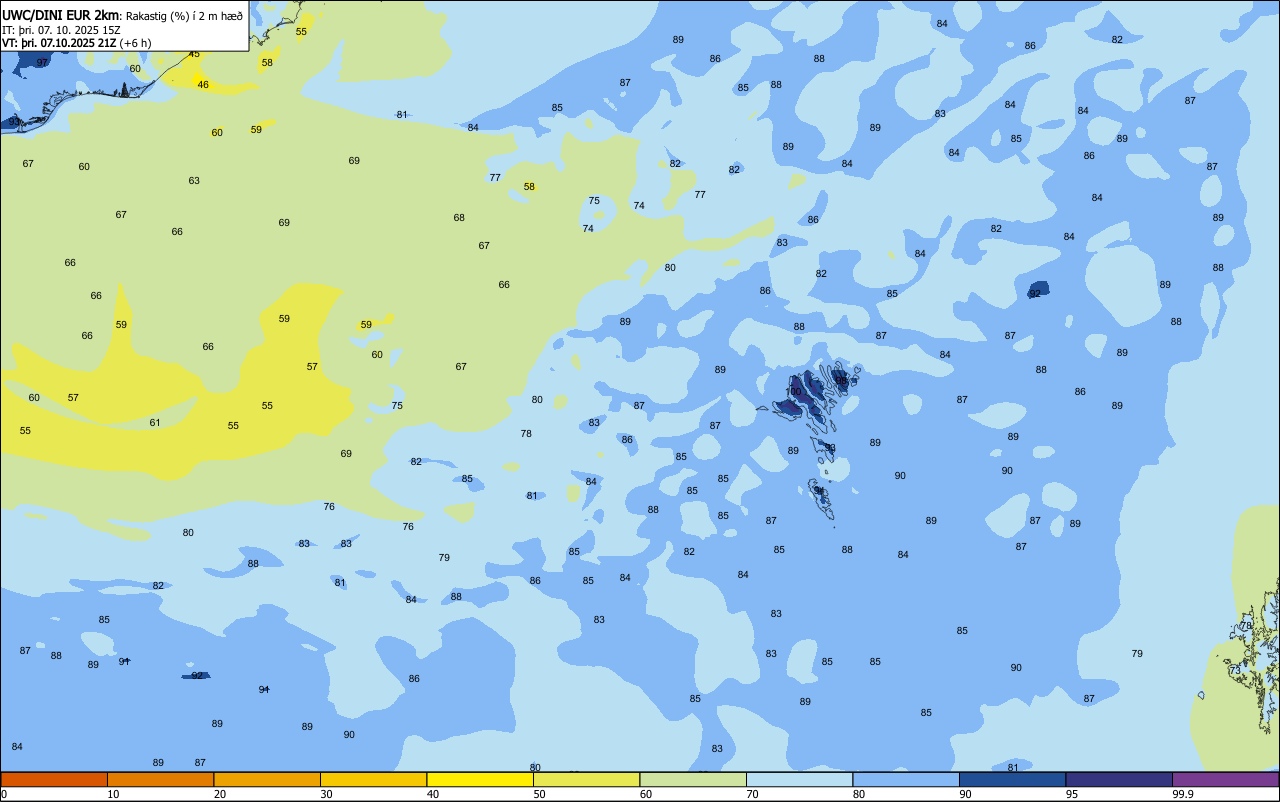This screenshot has width=1280, height=802.
Task: Click the '99.9' legend scale label
Action: [x=1183, y=794]
